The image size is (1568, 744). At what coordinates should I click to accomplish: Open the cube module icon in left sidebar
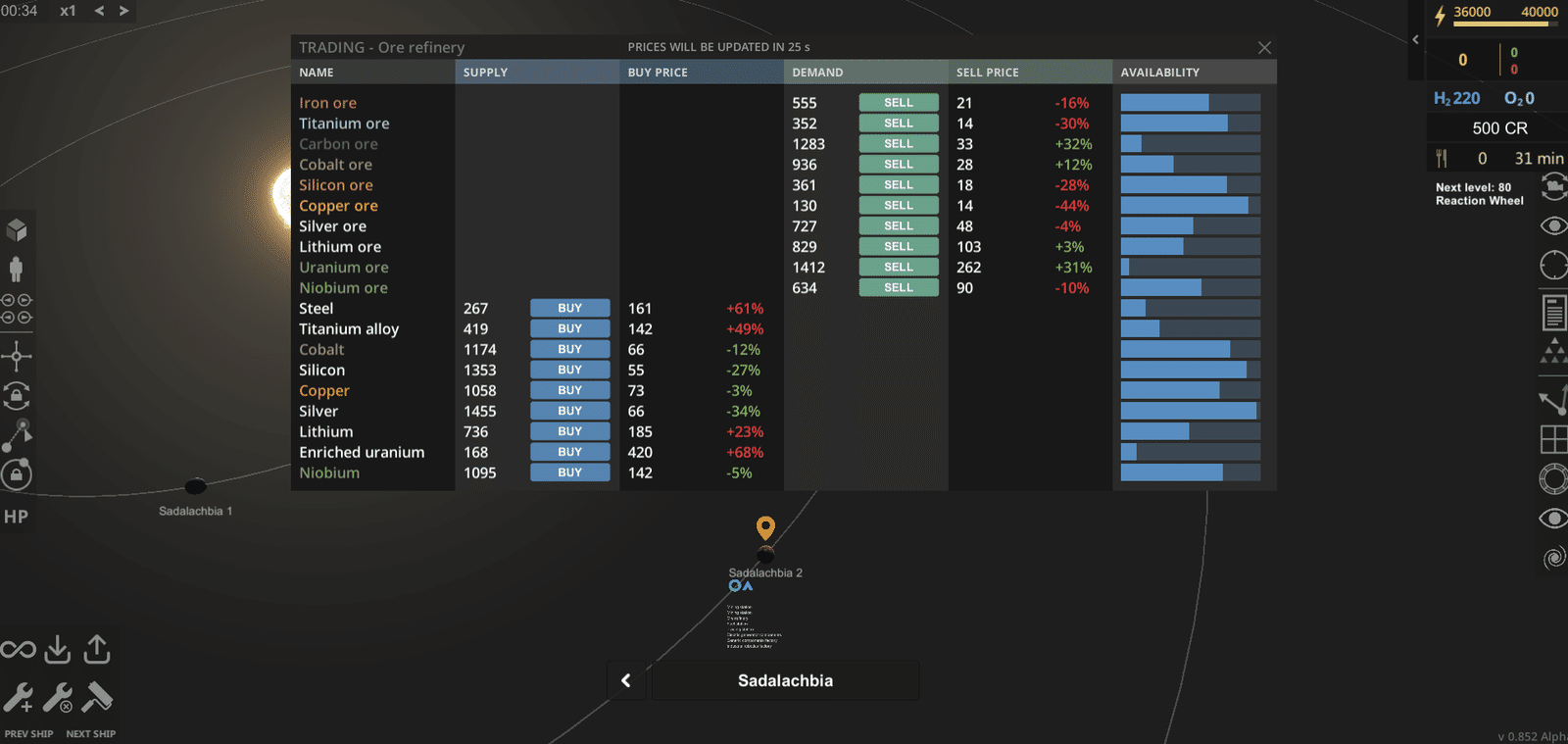pyautogui.click(x=17, y=230)
